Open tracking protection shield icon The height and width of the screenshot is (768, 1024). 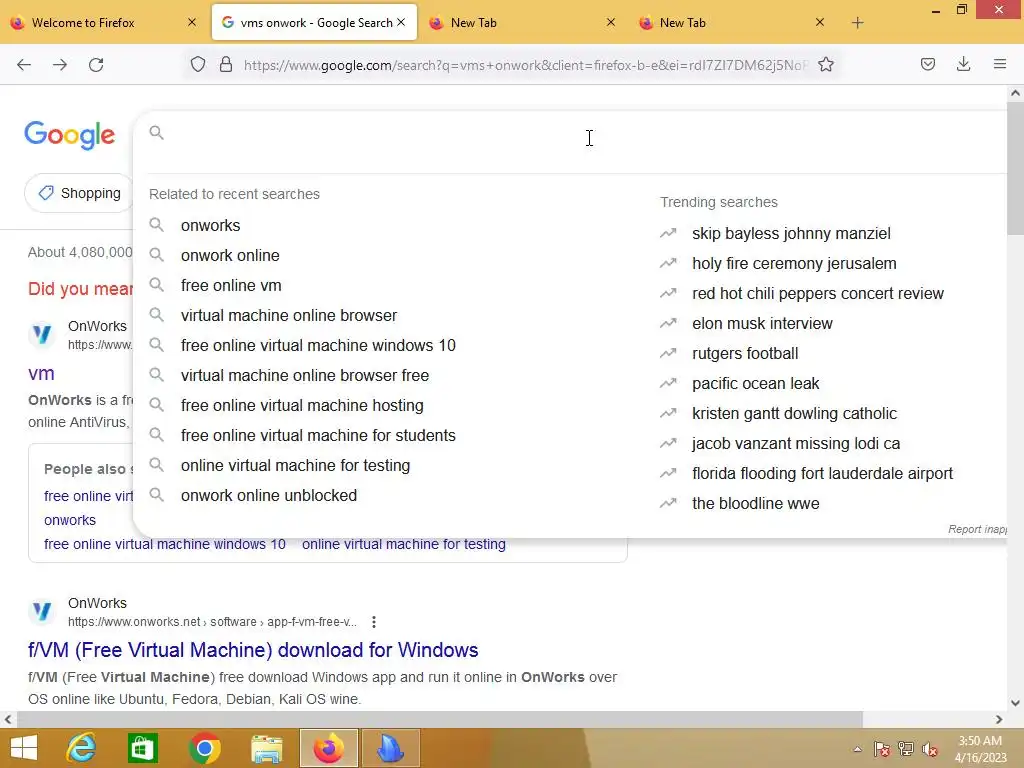(198, 65)
